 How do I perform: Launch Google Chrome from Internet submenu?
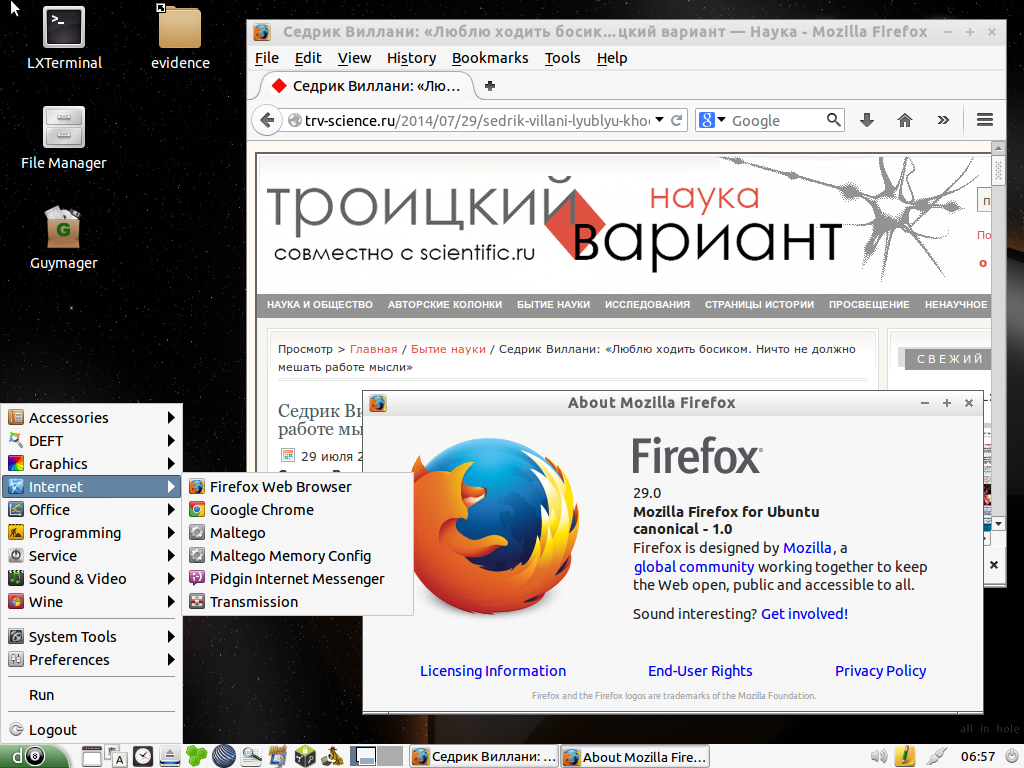click(x=298, y=510)
